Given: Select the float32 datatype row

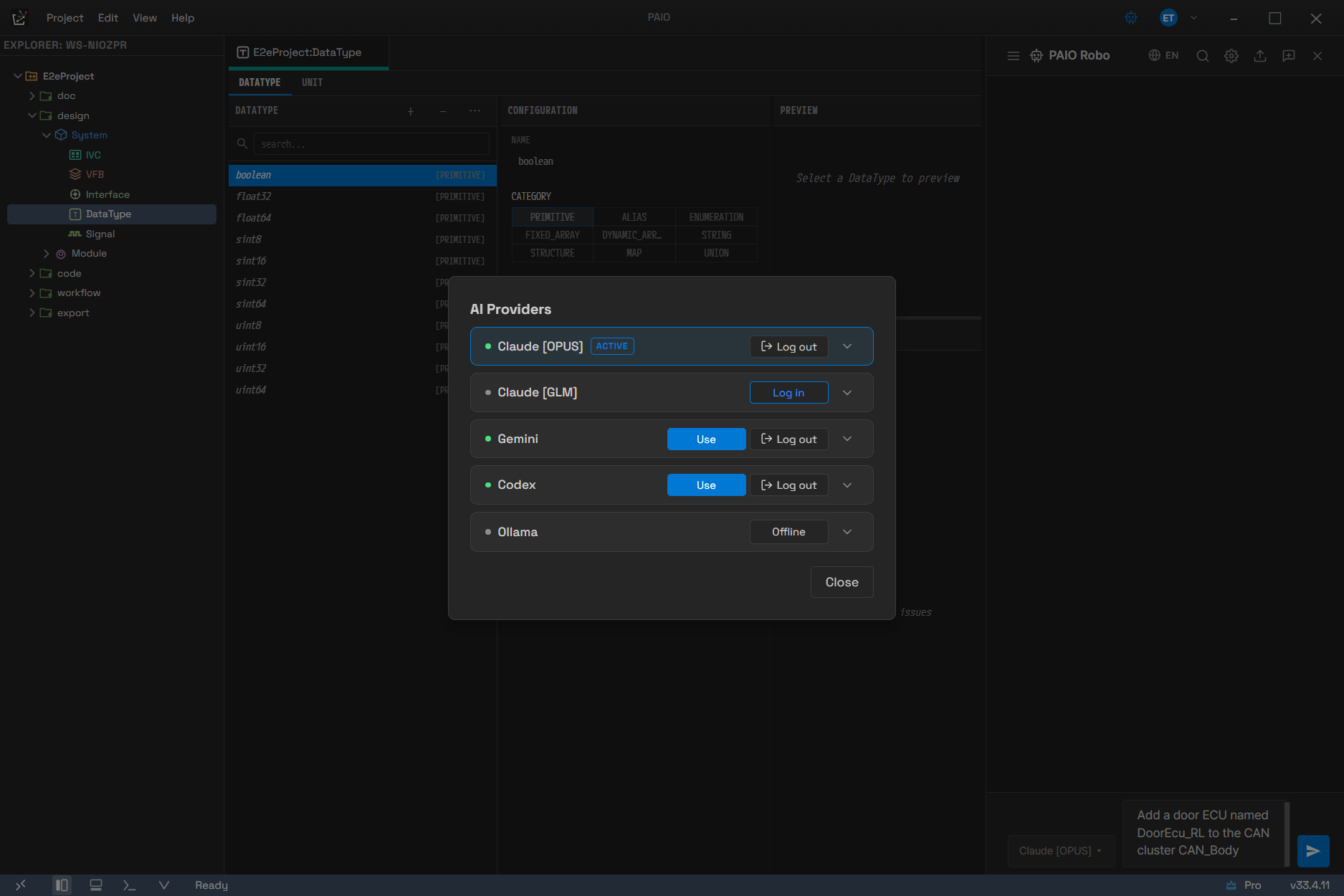Looking at the screenshot, I should [x=362, y=196].
